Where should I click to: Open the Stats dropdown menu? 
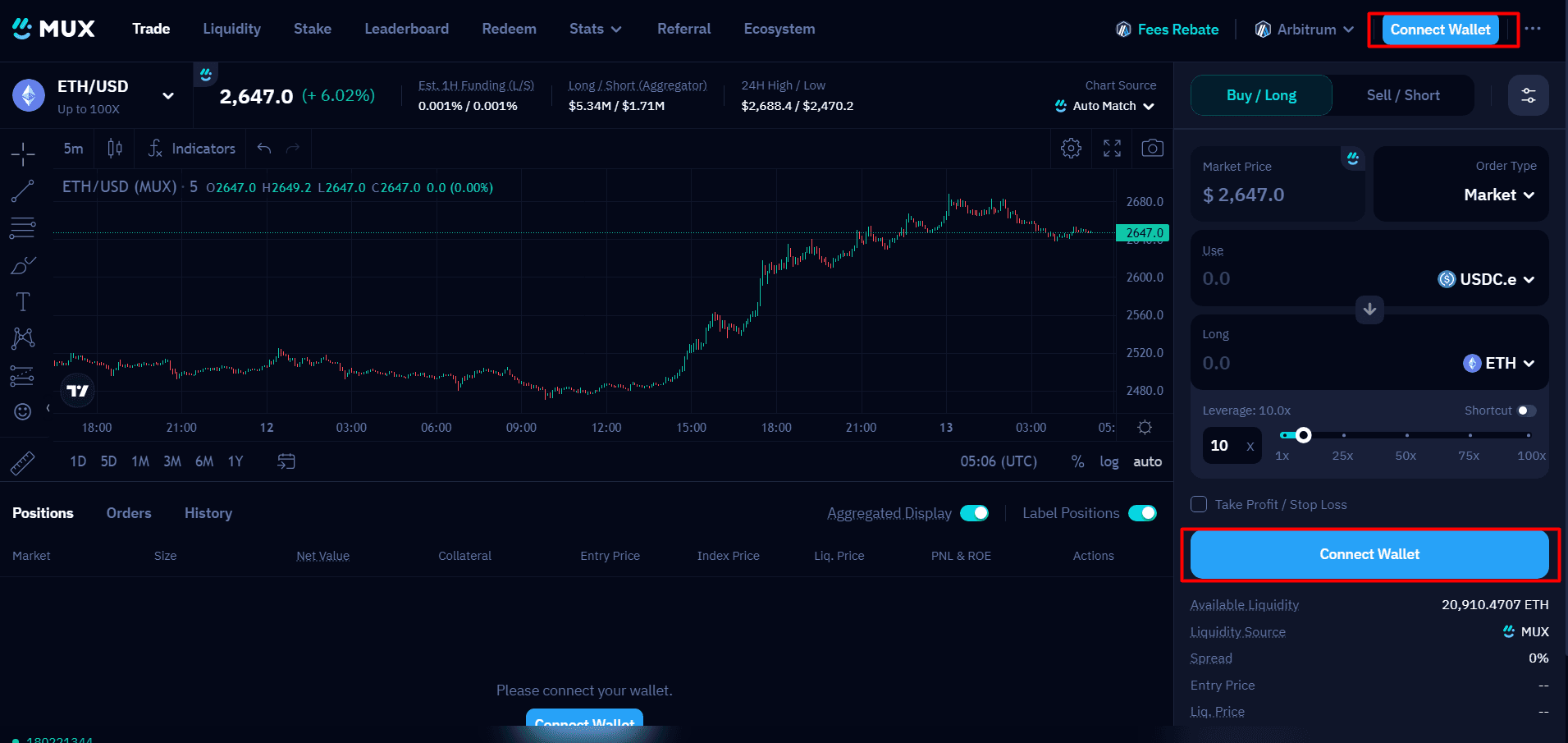pyautogui.click(x=595, y=29)
